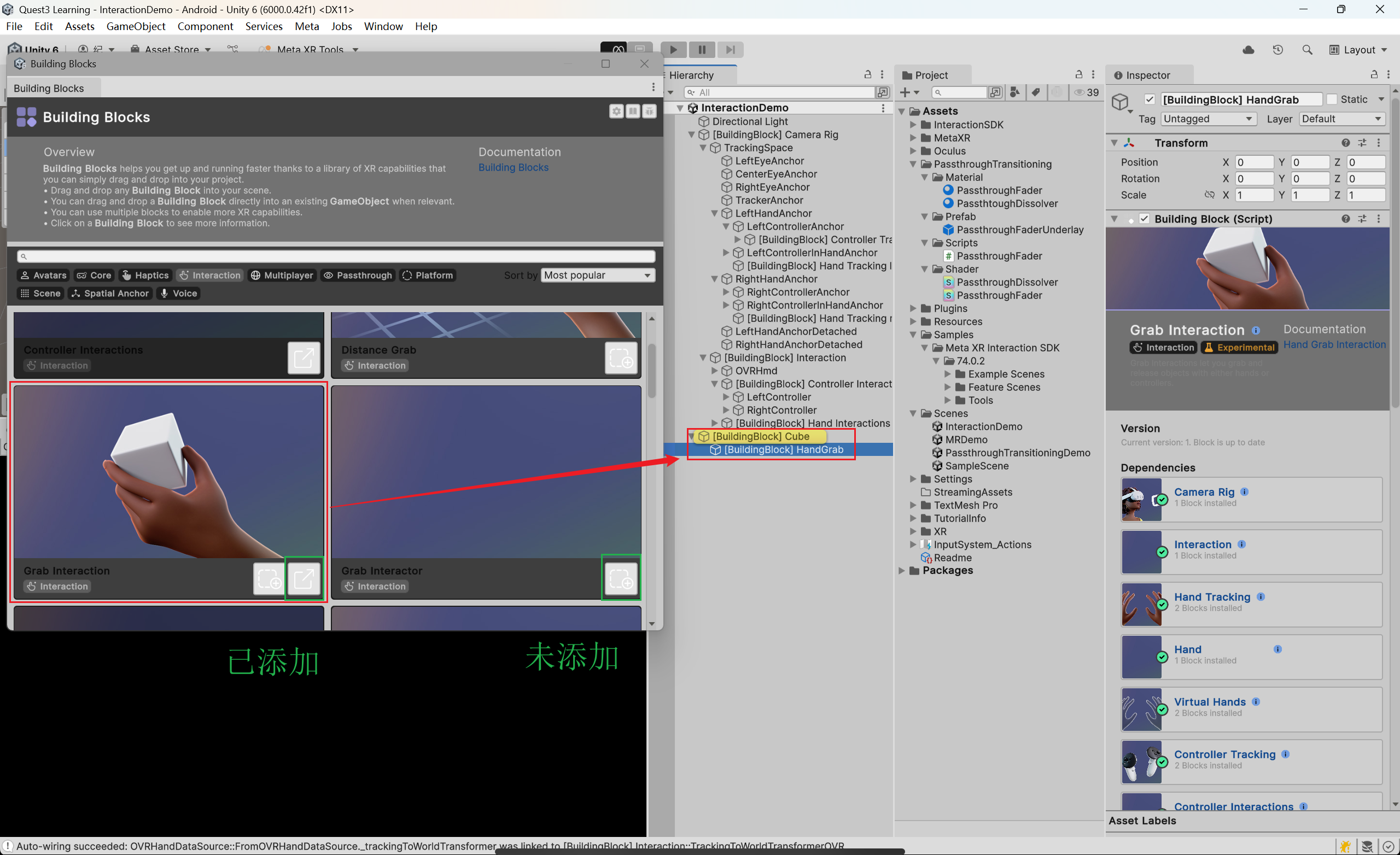1400x855 pixels.
Task: Click the Transform component help icon
Action: coord(1345,143)
